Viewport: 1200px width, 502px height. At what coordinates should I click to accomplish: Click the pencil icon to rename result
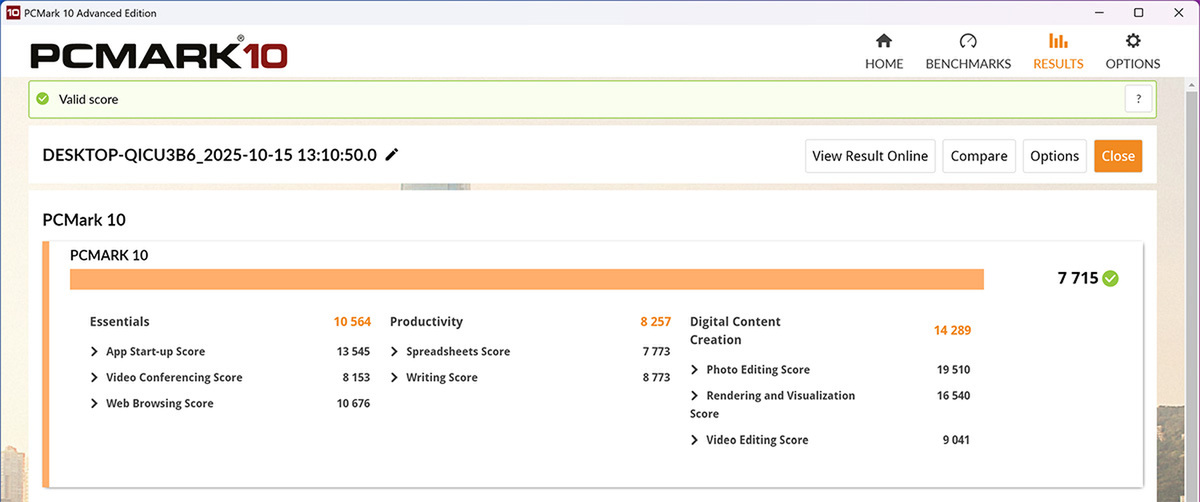coord(392,154)
